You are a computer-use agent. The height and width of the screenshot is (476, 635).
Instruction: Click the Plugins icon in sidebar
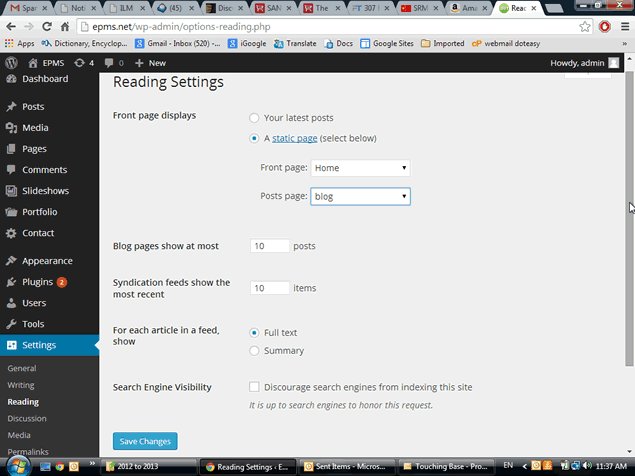(x=11, y=282)
